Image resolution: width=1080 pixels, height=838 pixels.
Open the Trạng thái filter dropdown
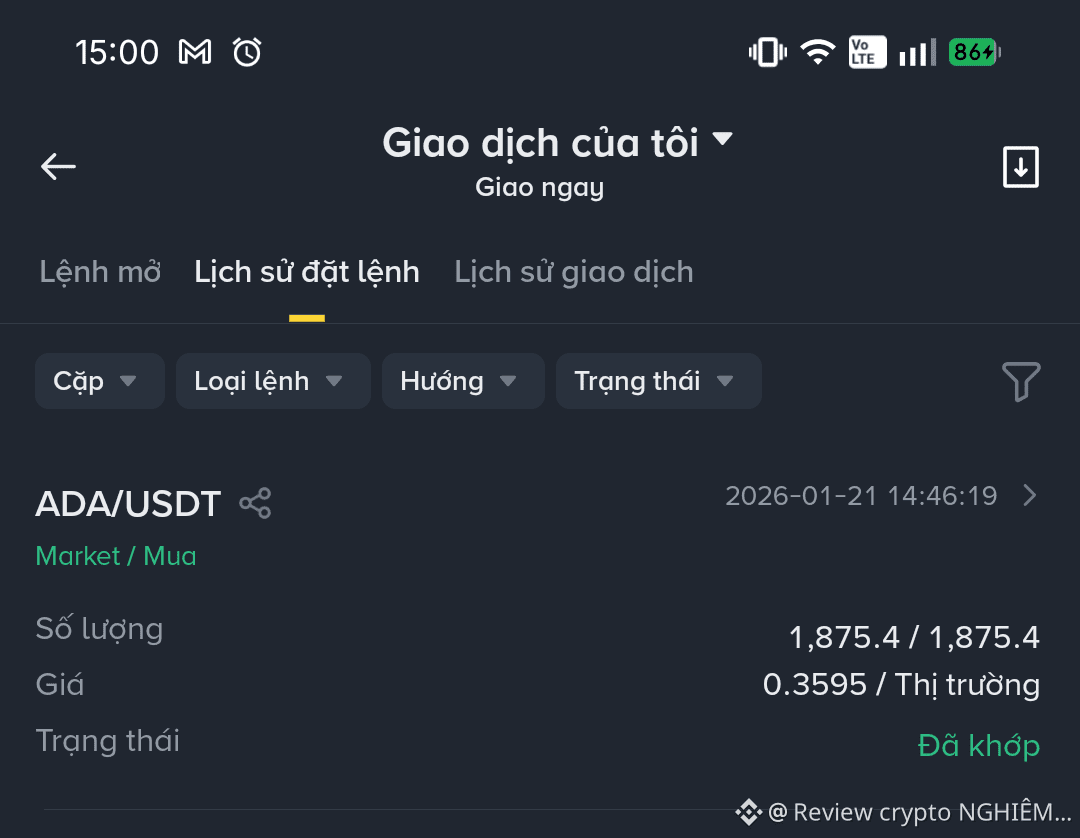click(658, 381)
